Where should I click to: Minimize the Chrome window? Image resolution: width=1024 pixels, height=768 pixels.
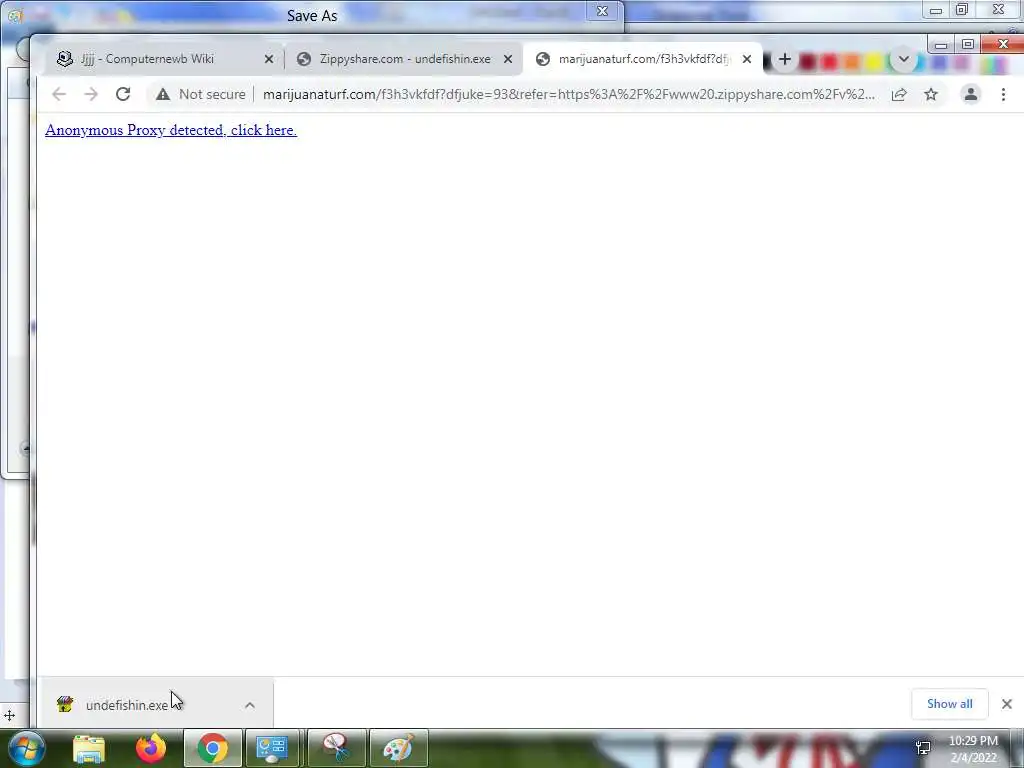[x=940, y=45]
